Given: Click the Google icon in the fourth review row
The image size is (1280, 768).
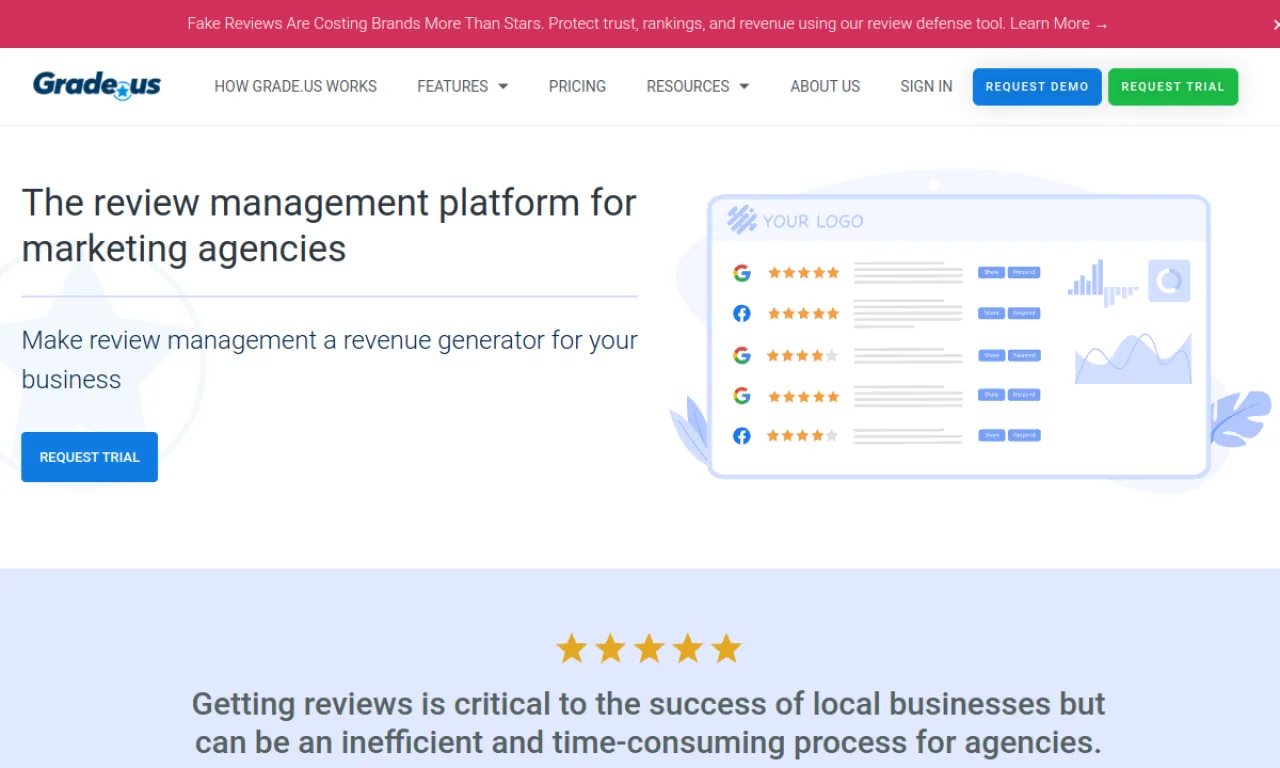Looking at the screenshot, I should (x=741, y=395).
